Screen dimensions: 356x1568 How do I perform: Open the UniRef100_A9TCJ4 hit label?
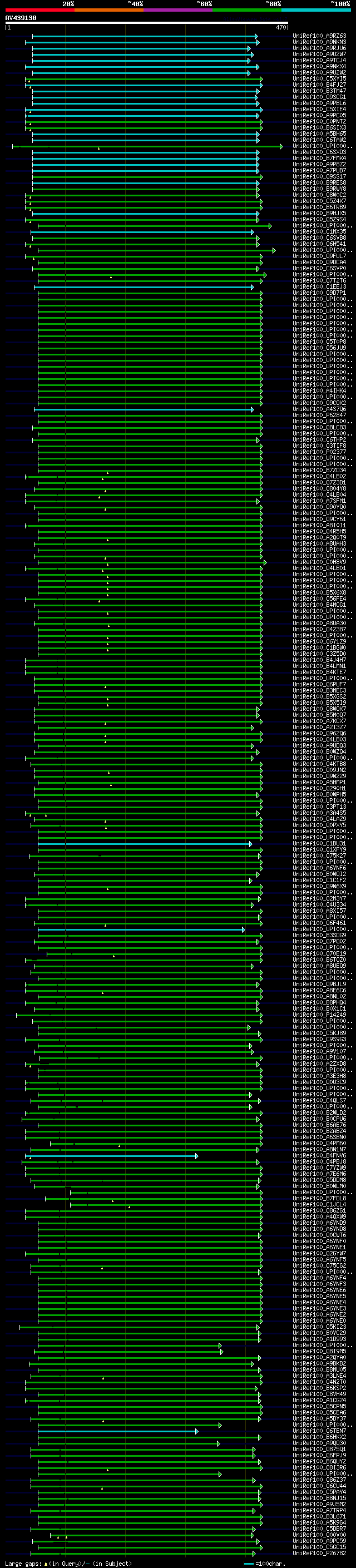[319, 60]
